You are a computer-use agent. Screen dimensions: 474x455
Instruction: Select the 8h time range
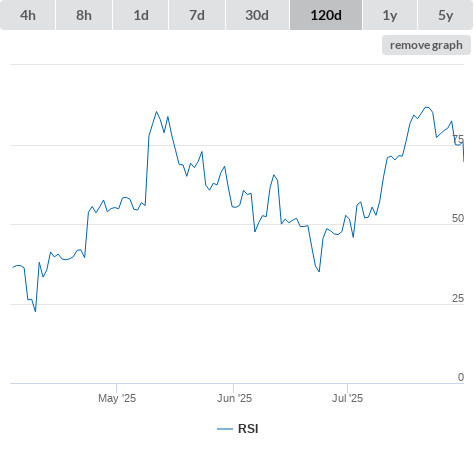pos(84,15)
